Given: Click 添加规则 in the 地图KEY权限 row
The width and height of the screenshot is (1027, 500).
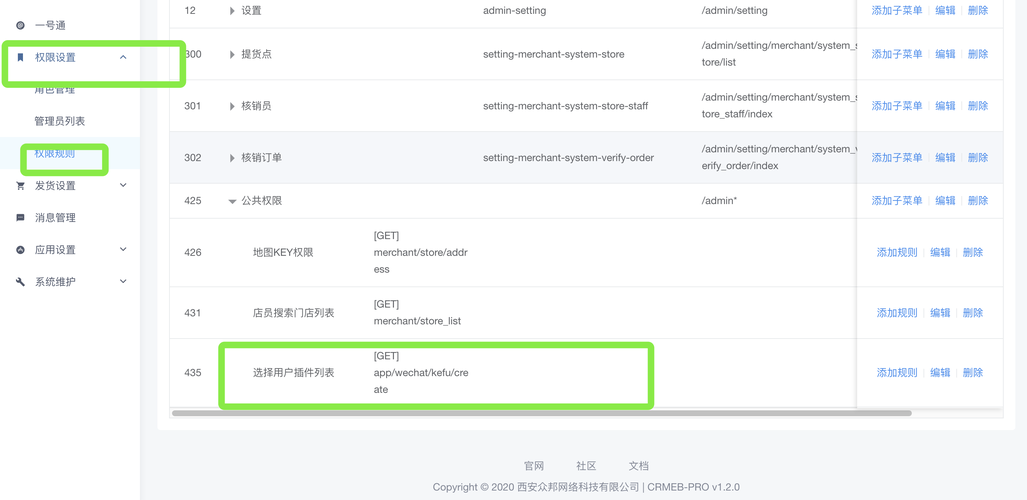Looking at the screenshot, I should pos(897,252).
